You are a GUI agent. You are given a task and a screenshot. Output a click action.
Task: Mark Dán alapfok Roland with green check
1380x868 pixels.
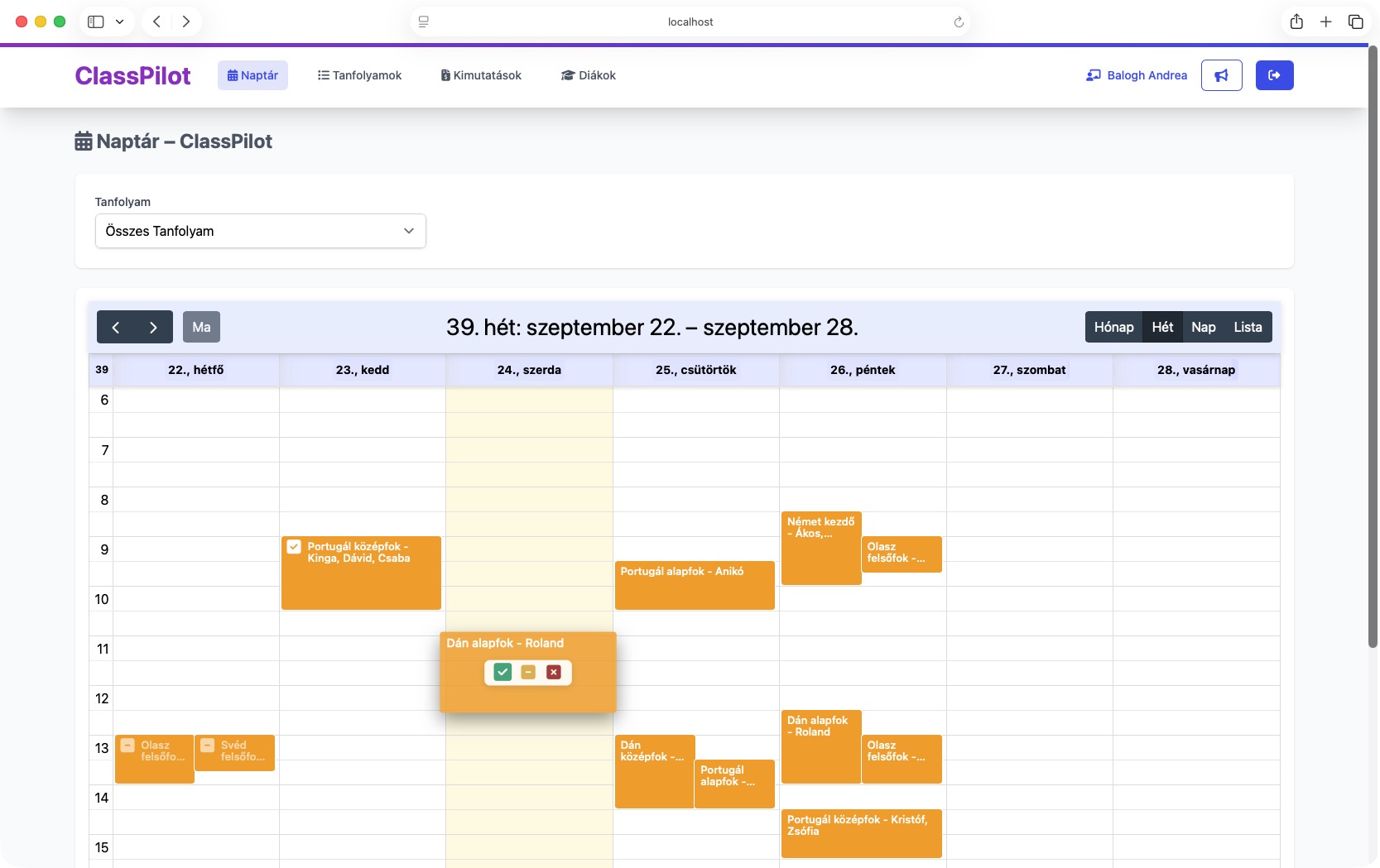click(x=502, y=672)
